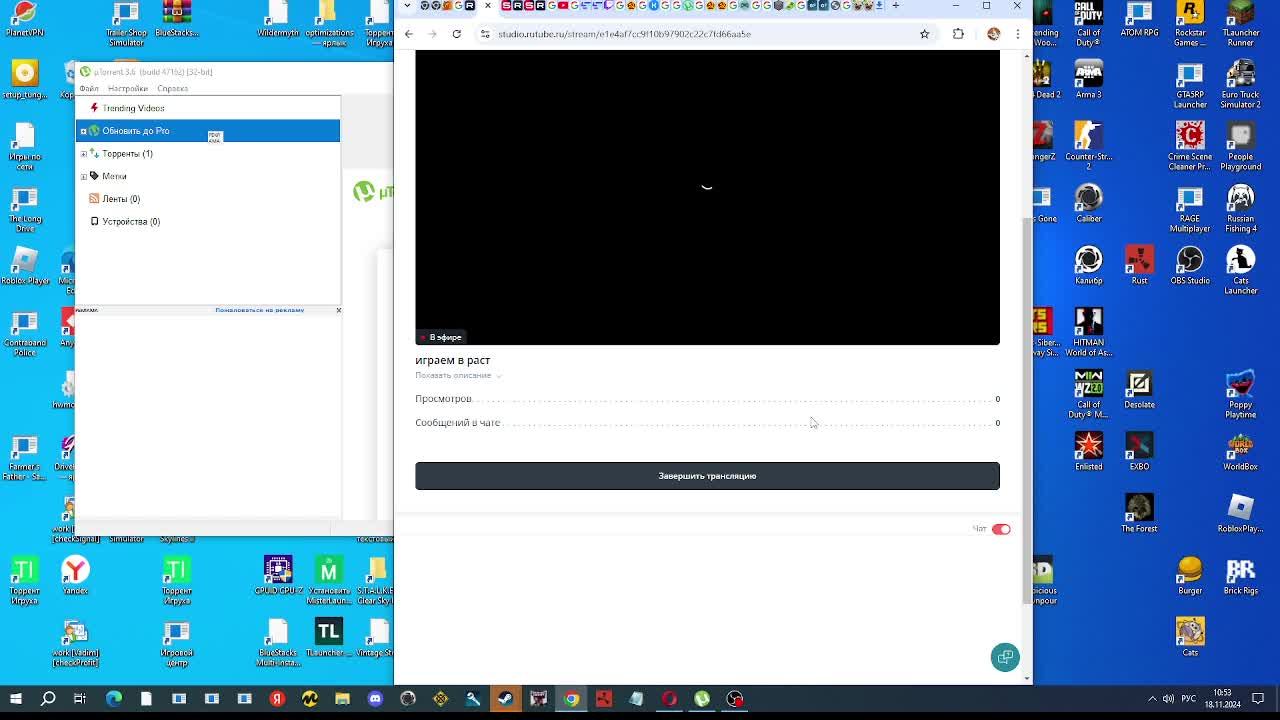Viewport: 1280px width, 720px height.
Task: Switch to uTorrent on the taskbar
Action: (702, 699)
